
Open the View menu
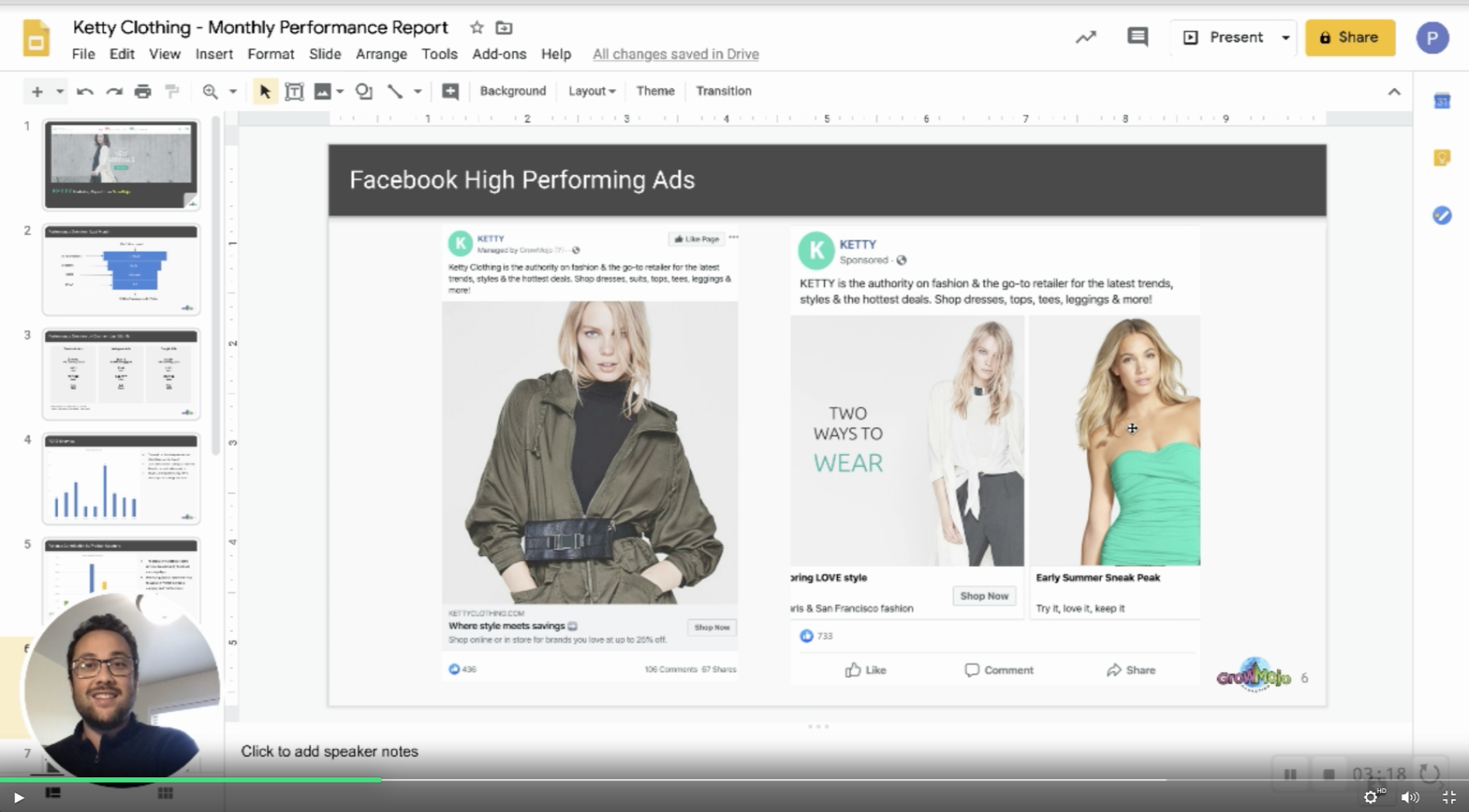click(165, 54)
